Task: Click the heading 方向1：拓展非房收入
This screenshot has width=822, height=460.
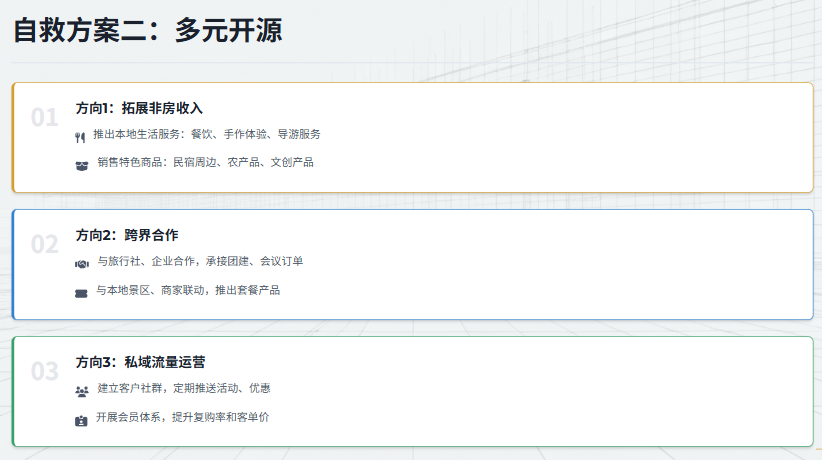Action: tap(139, 108)
